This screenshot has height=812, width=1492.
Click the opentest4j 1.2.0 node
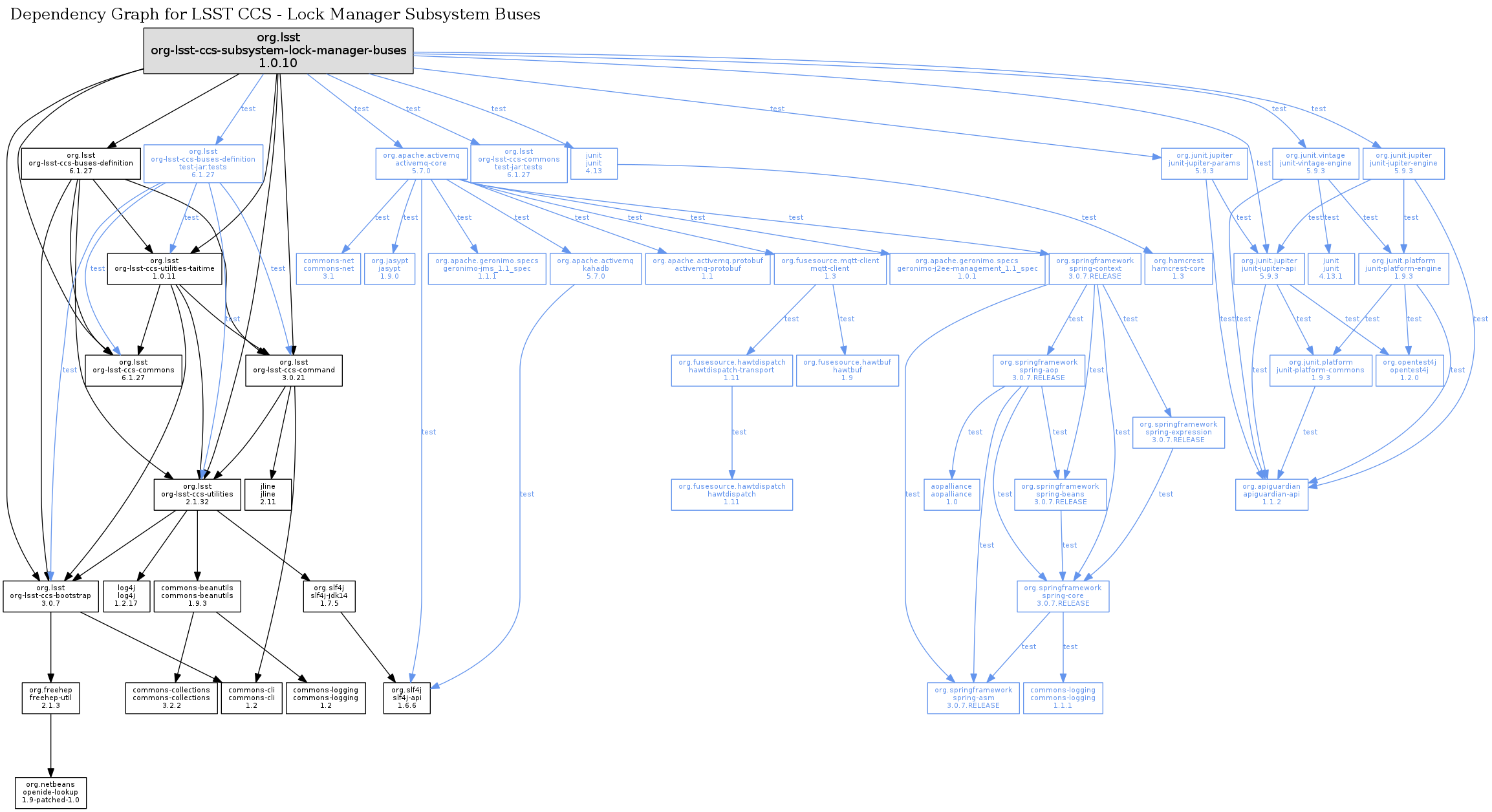1409,370
